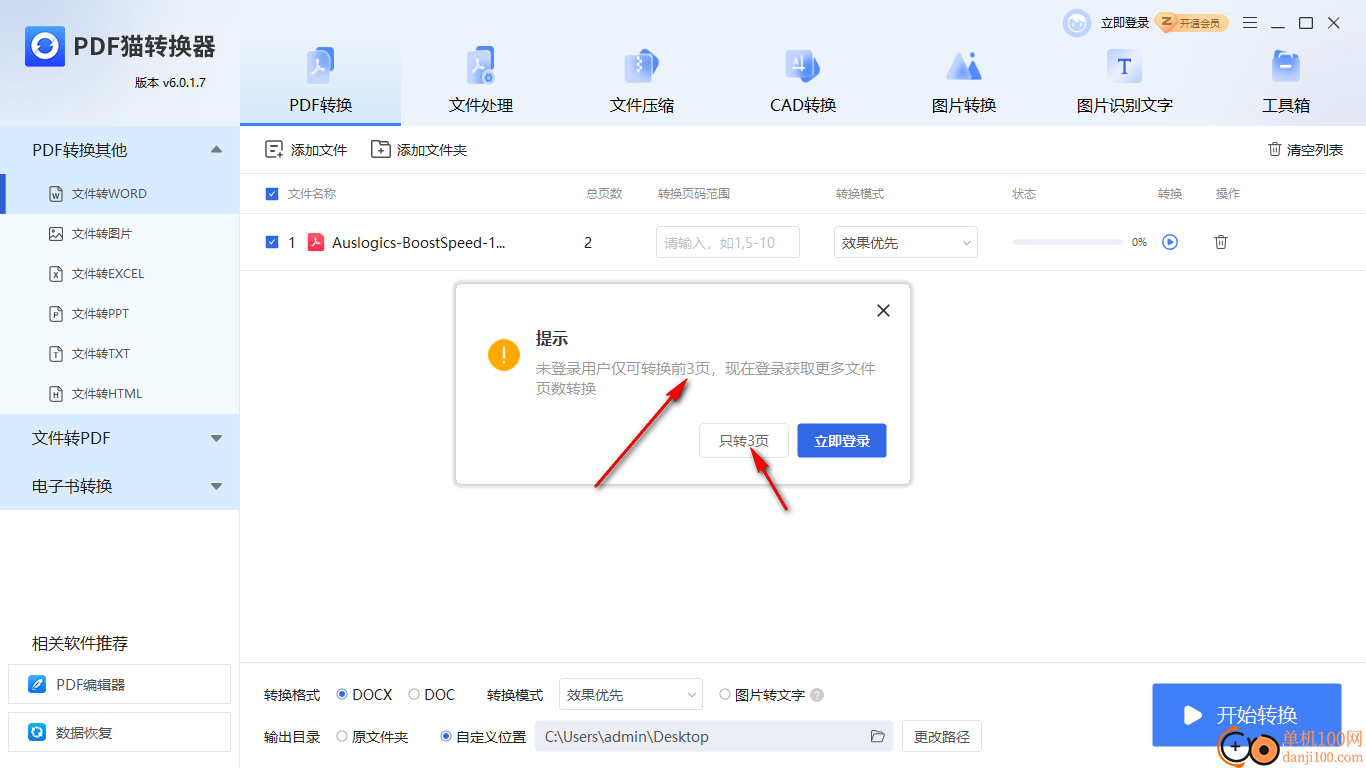
Task: Select 文件转TXT in the sidebar
Action: tap(120, 354)
